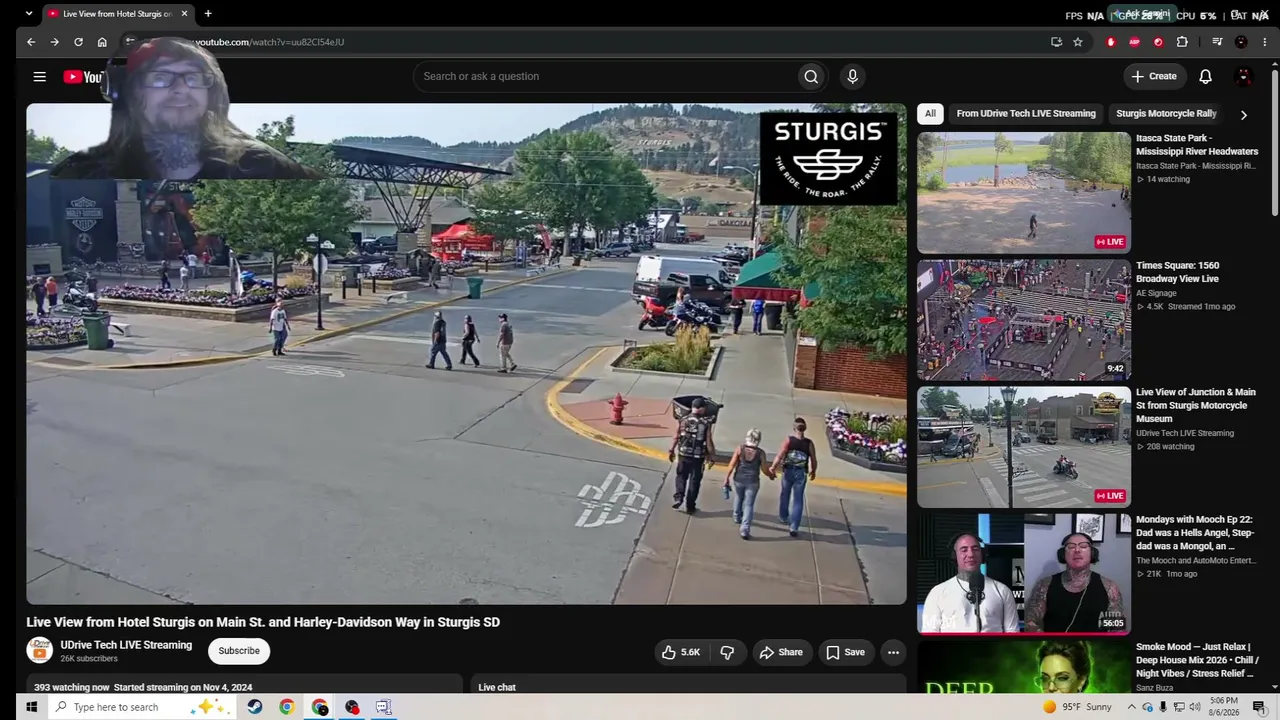Open the taskbar Action Center notifications
The width and height of the screenshot is (1280, 720).
coord(1259,707)
